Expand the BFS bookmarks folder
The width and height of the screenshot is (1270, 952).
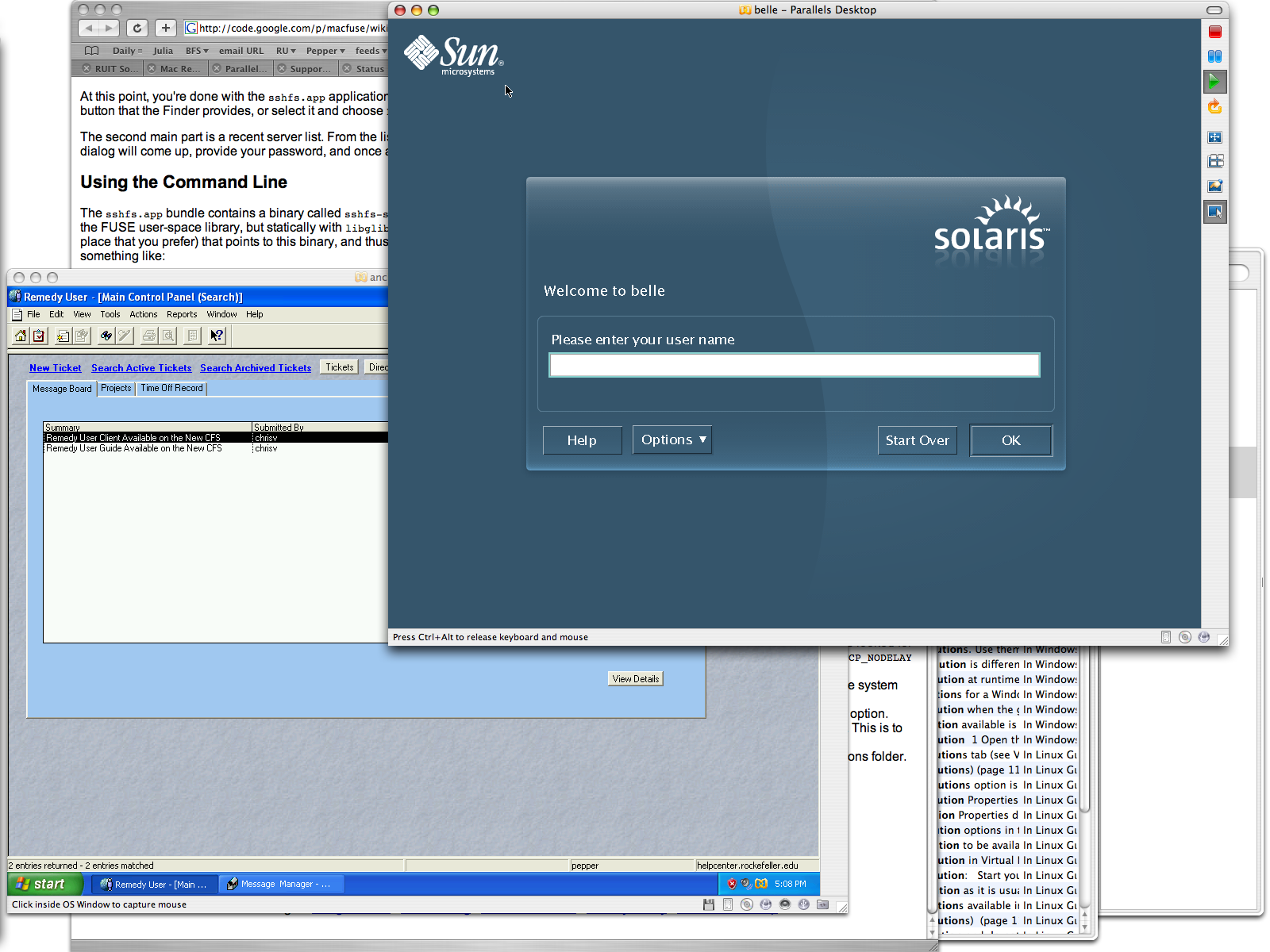tap(196, 51)
